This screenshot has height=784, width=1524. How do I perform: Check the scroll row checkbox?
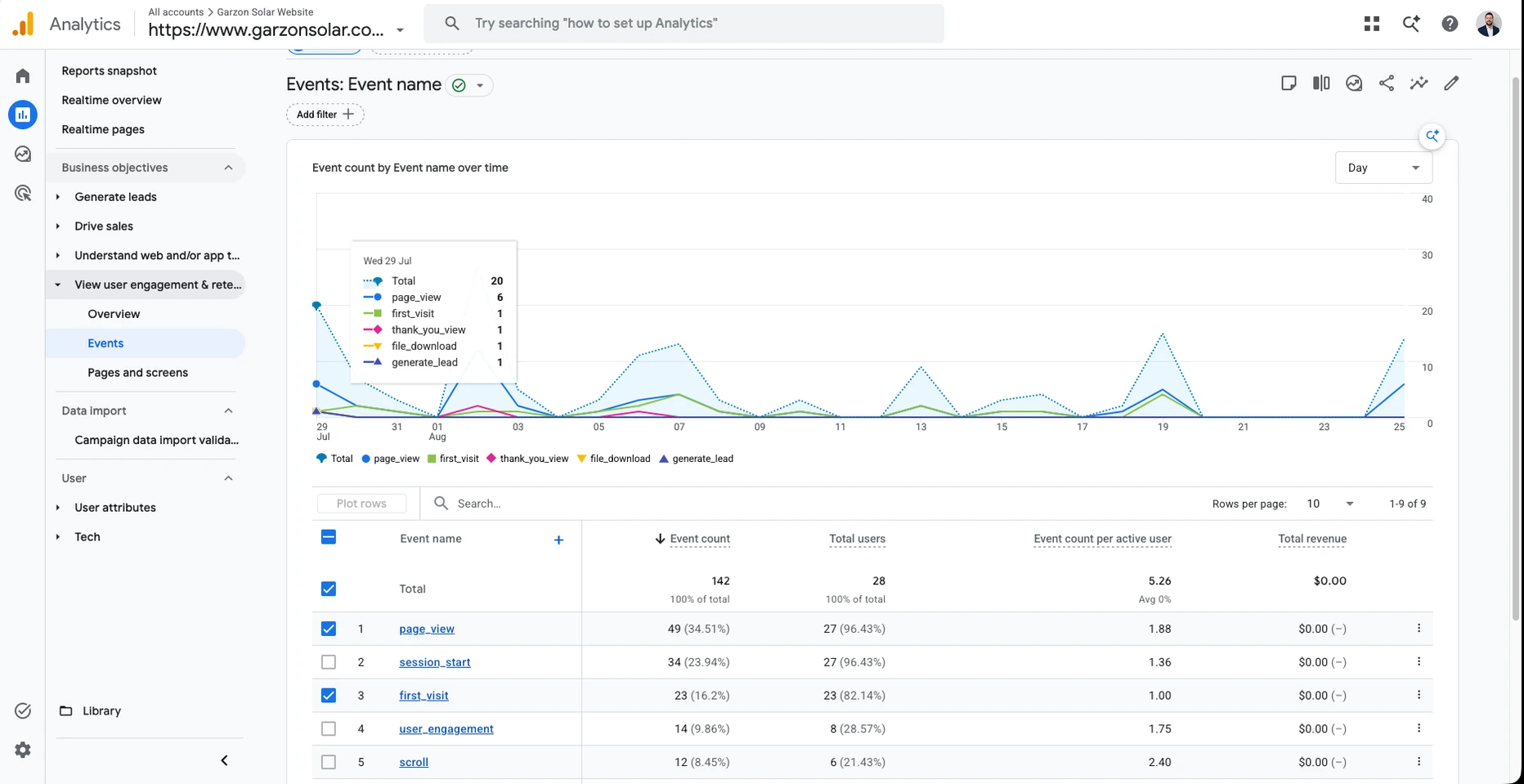[x=329, y=762]
